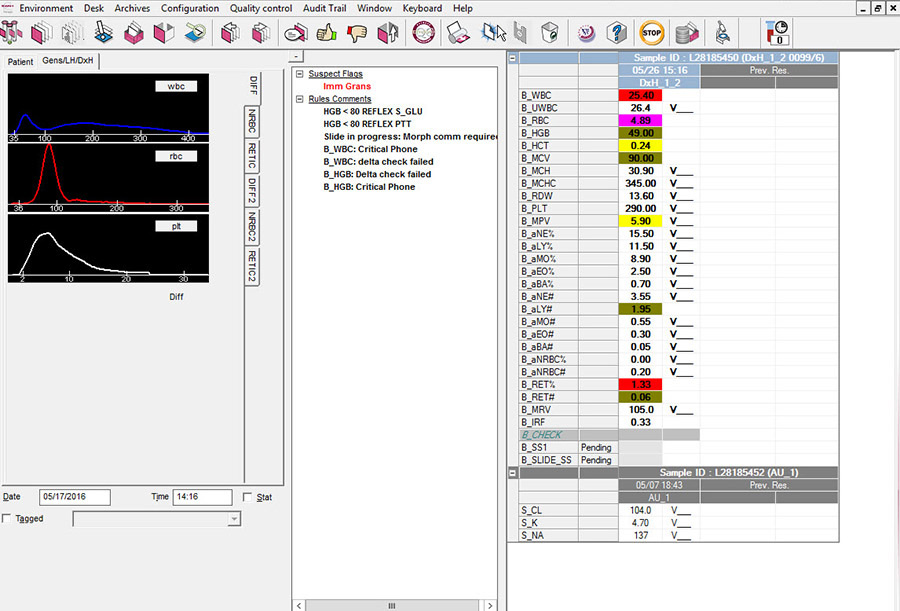
Task: Click the database archive toolbar icon
Action: [686, 33]
